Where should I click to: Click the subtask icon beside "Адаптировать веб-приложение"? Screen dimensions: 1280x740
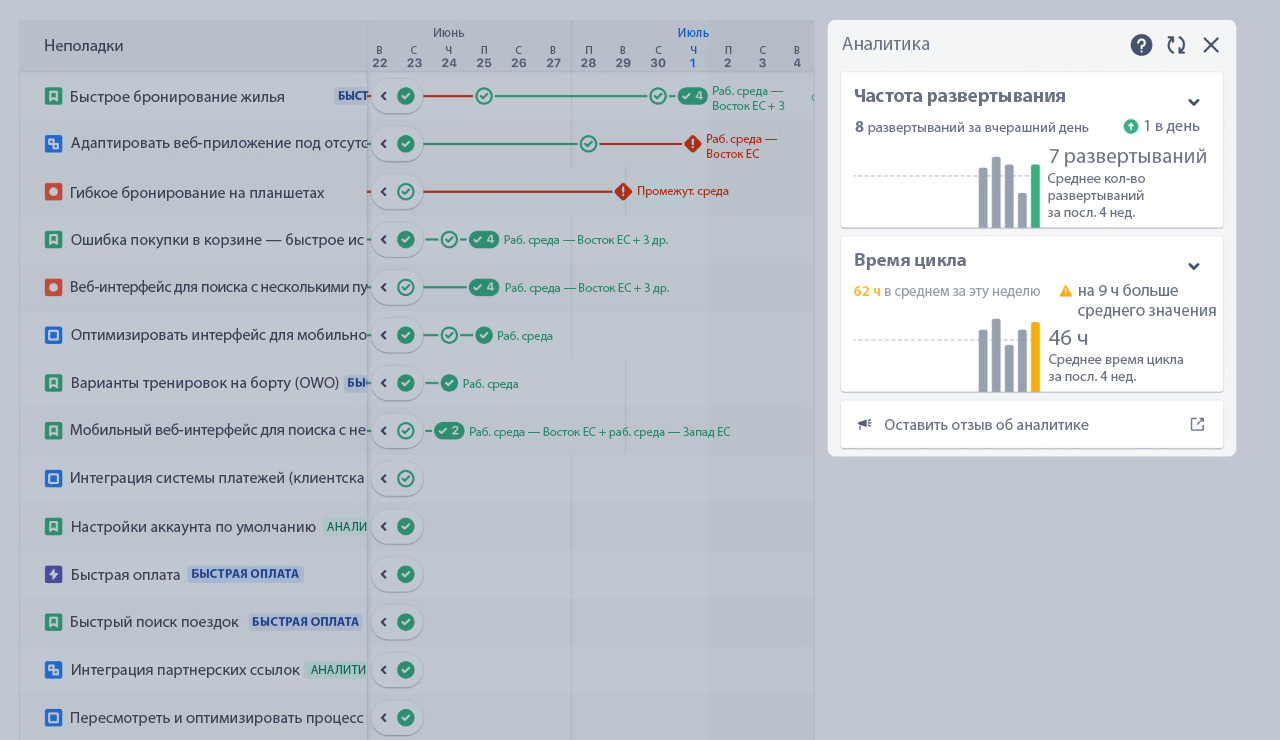coord(53,144)
